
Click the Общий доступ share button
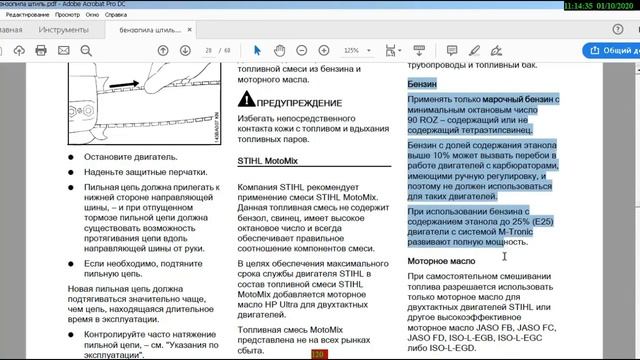coord(612,50)
